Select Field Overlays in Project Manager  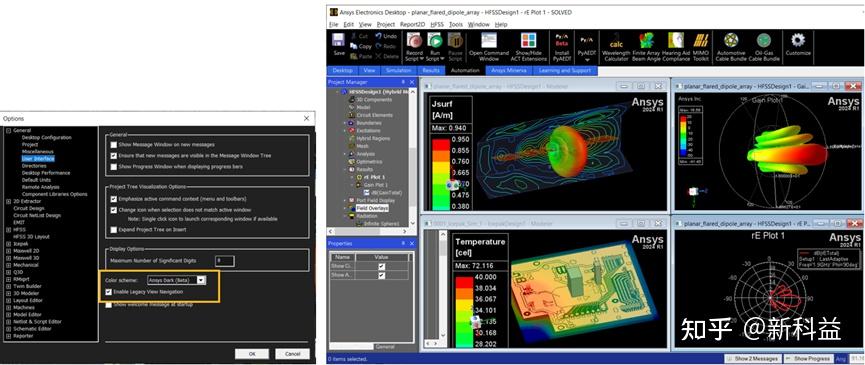pyautogui.click(x=372, y=208)
